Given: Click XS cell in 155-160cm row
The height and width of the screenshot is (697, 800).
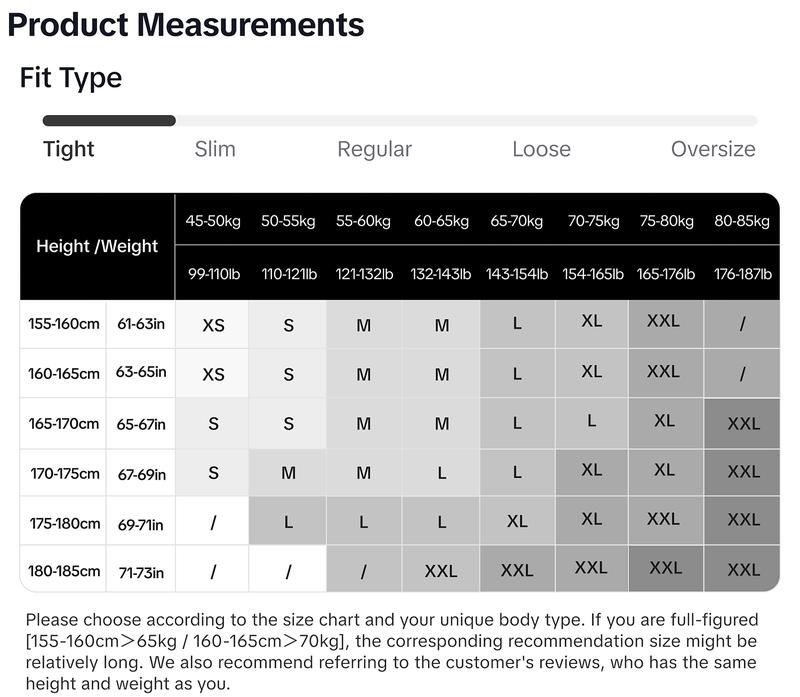Looking at the screenshot, I should [x=213, y=325].
